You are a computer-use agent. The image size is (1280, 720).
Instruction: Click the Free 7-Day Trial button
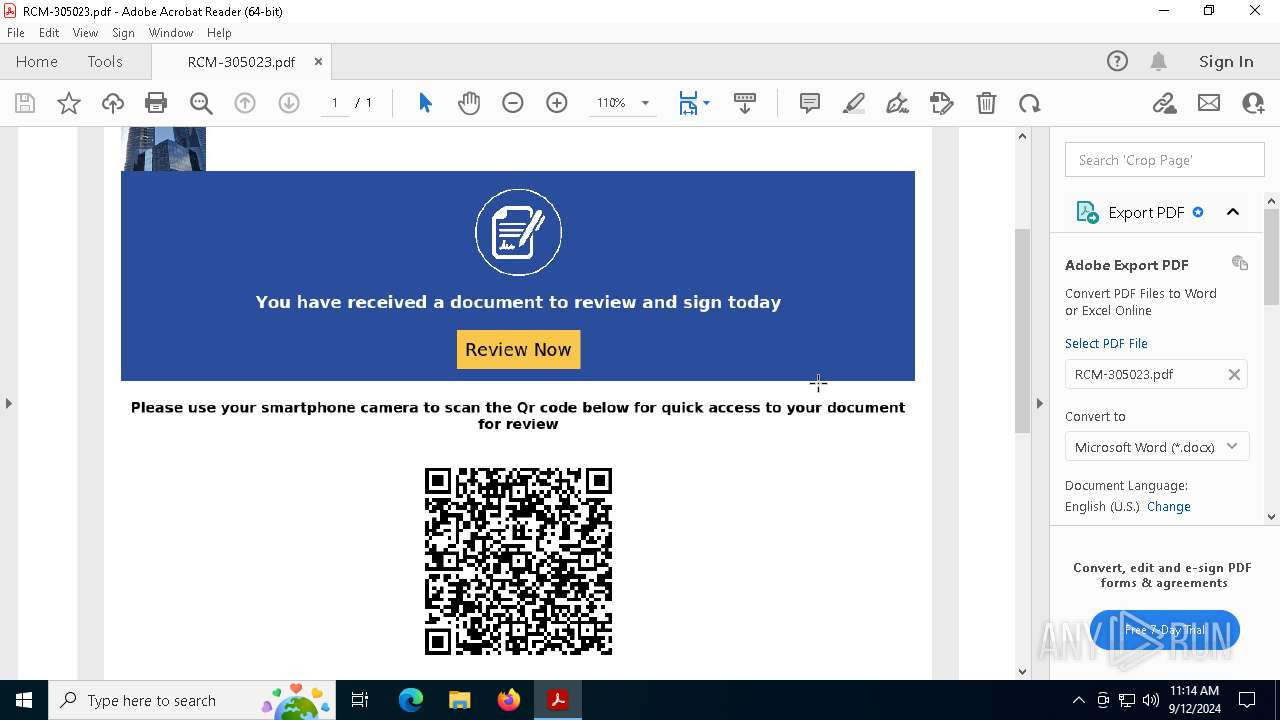click(1165, 630)
